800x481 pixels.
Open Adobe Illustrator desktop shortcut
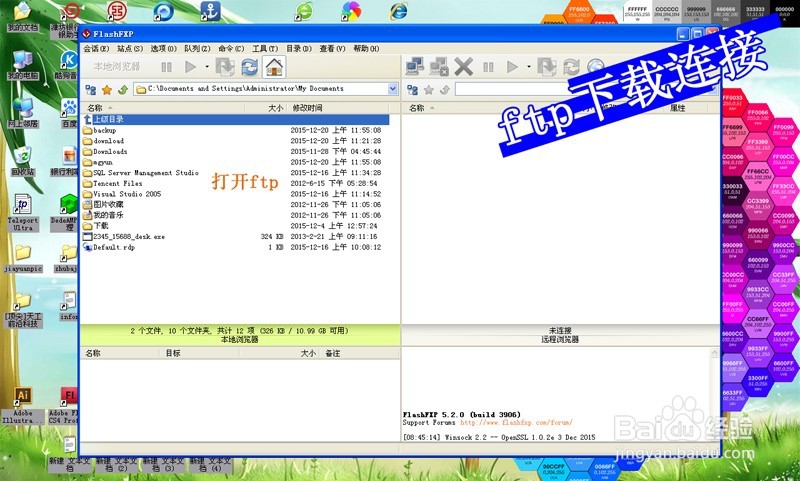click(x=22, y=406)
